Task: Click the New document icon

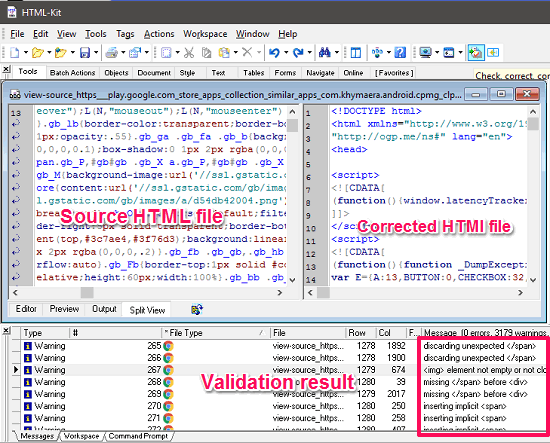Action: pyautogui.click(x=15, y=53)
